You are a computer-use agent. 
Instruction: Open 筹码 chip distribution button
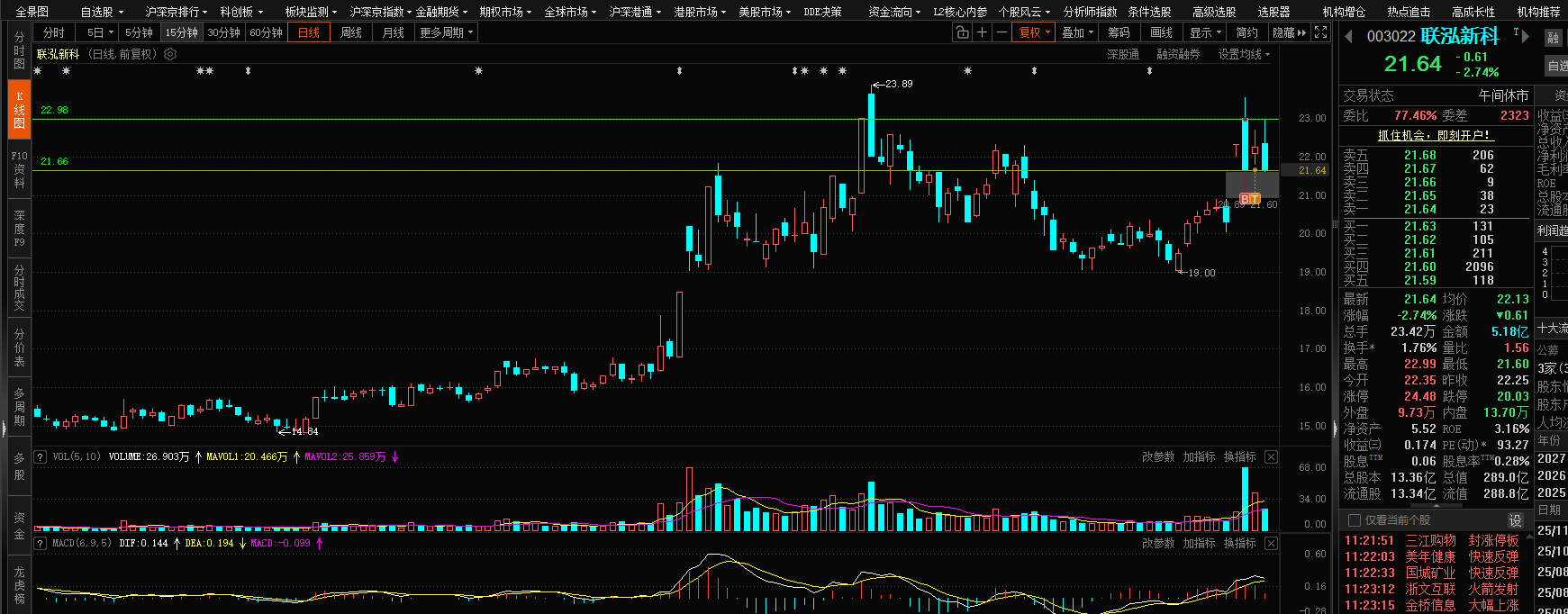[x=1119, y=32]
